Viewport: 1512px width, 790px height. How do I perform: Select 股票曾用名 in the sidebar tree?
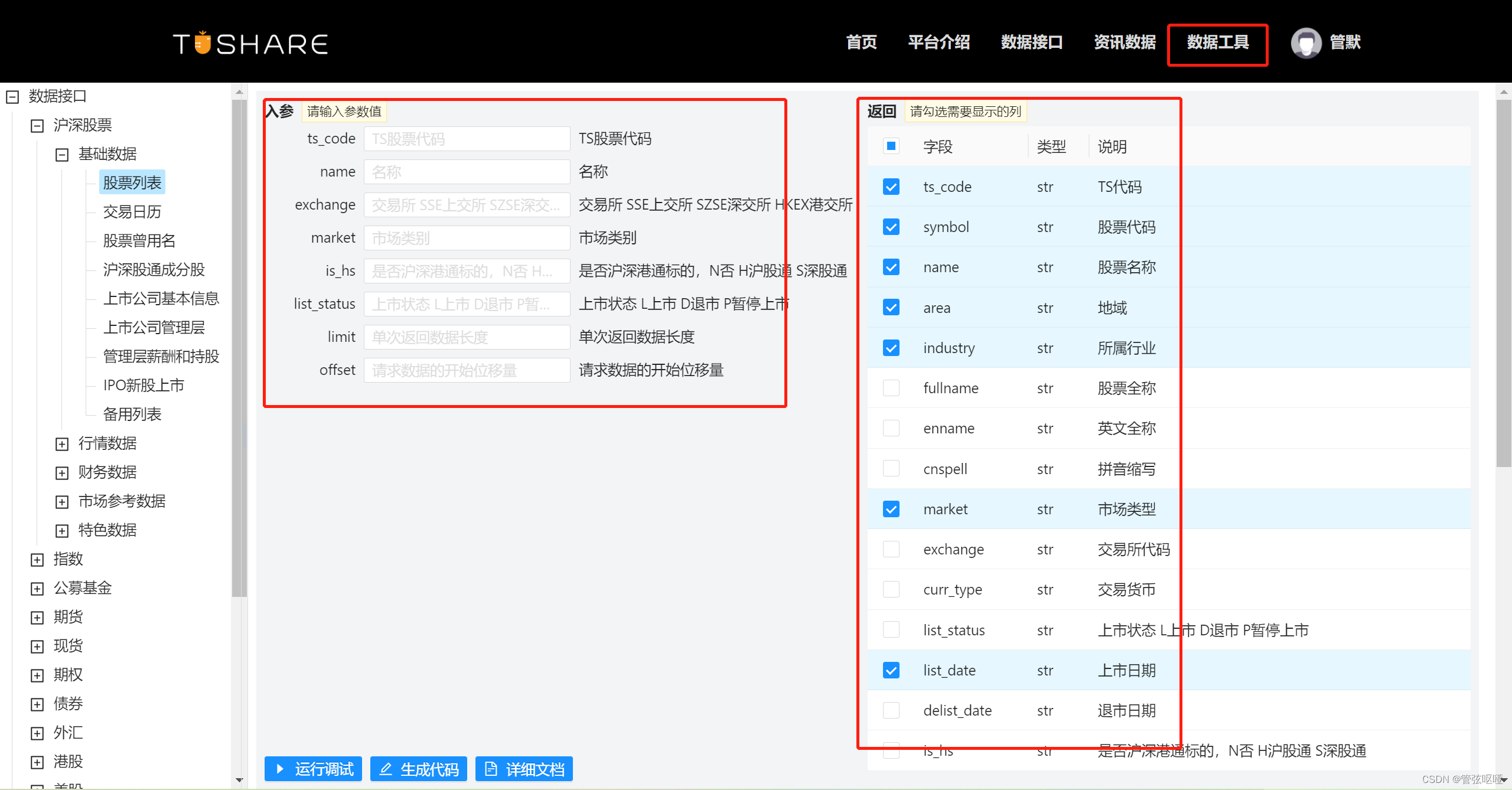[139, 241]
